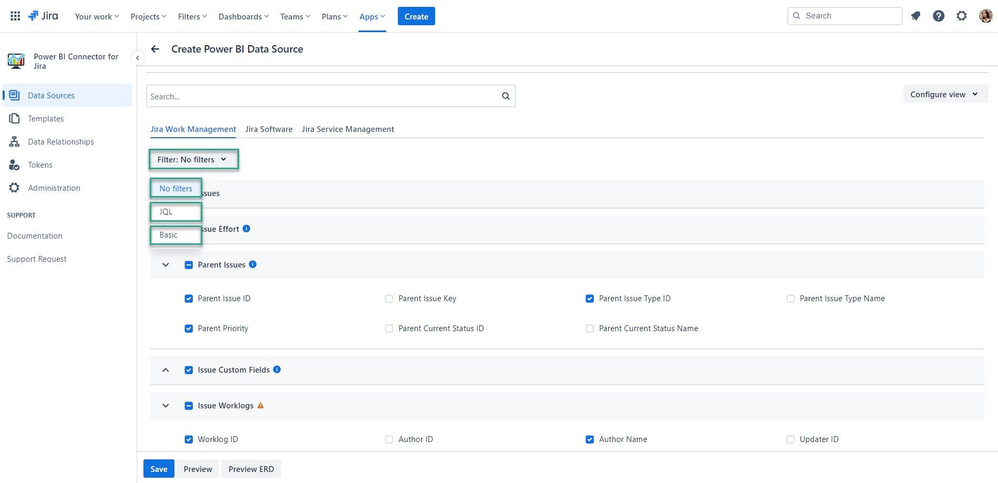Switch to Jira Work Management tab
This screenshot has height=483, width=998.
coord(193,129)
